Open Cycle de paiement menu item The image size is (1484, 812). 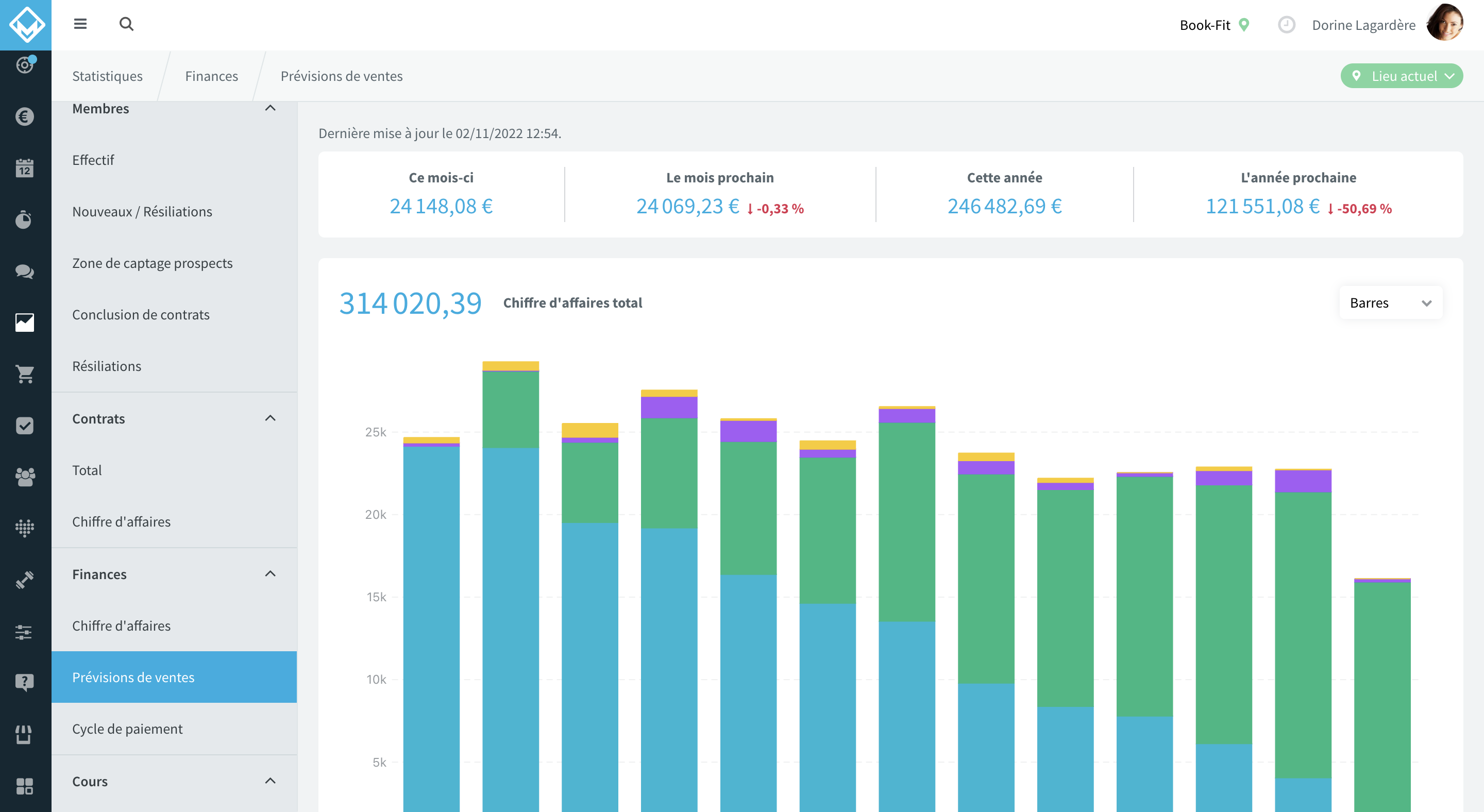[174, 729]
